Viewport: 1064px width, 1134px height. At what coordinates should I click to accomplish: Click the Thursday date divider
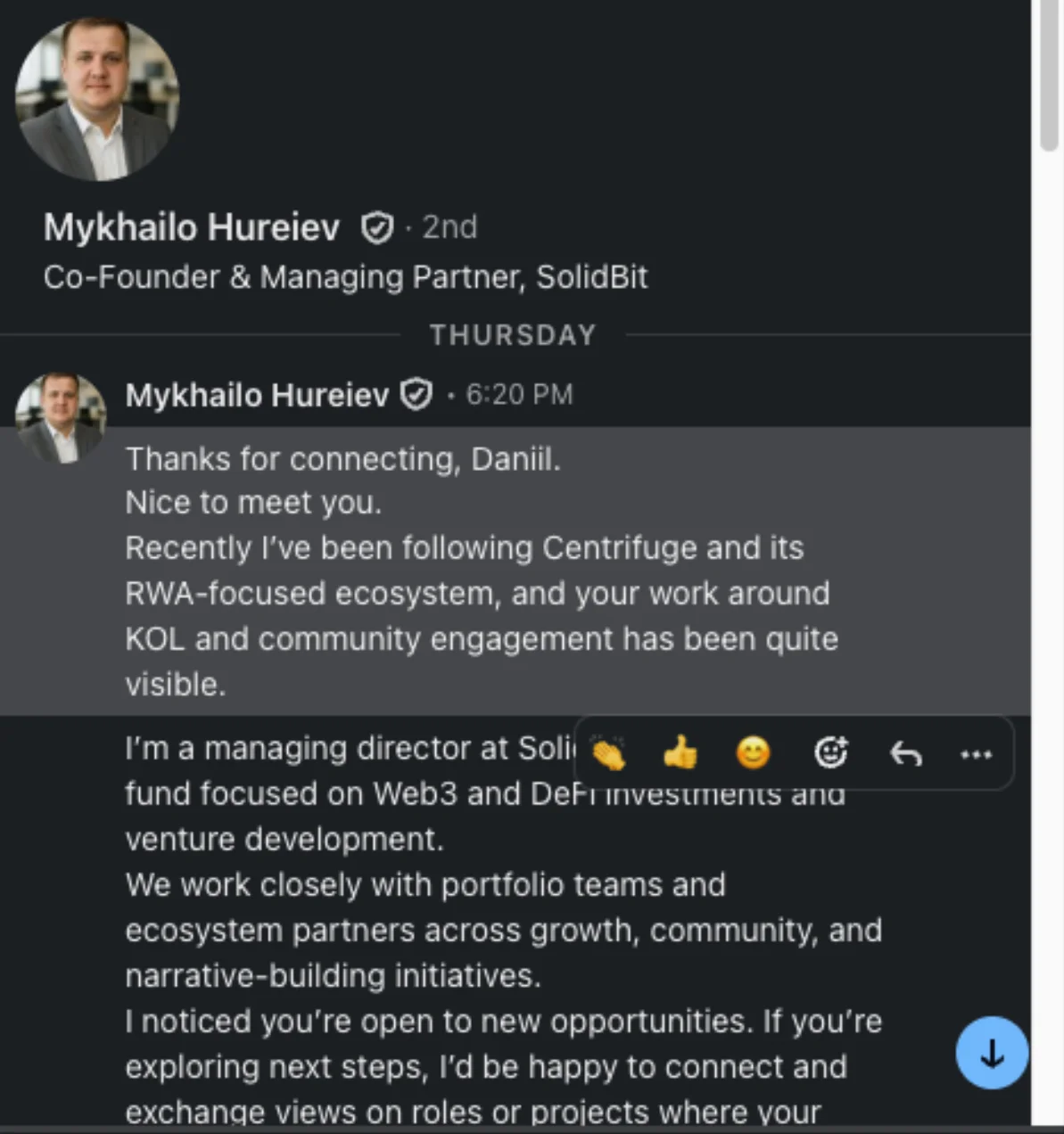pos(512,335)
